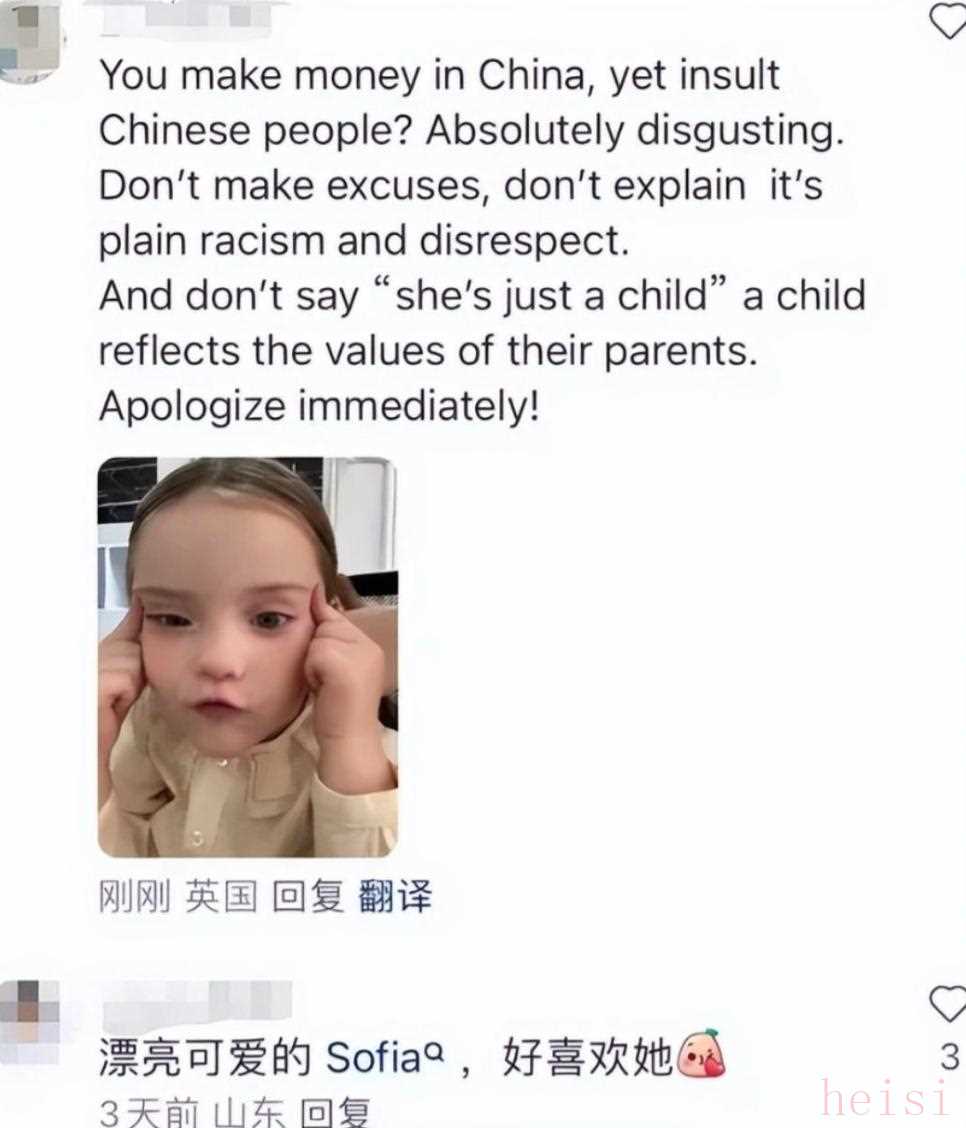The image size is (966, 1128).
Task: Open the child photo attached to comment
Action: pos(247,657)
